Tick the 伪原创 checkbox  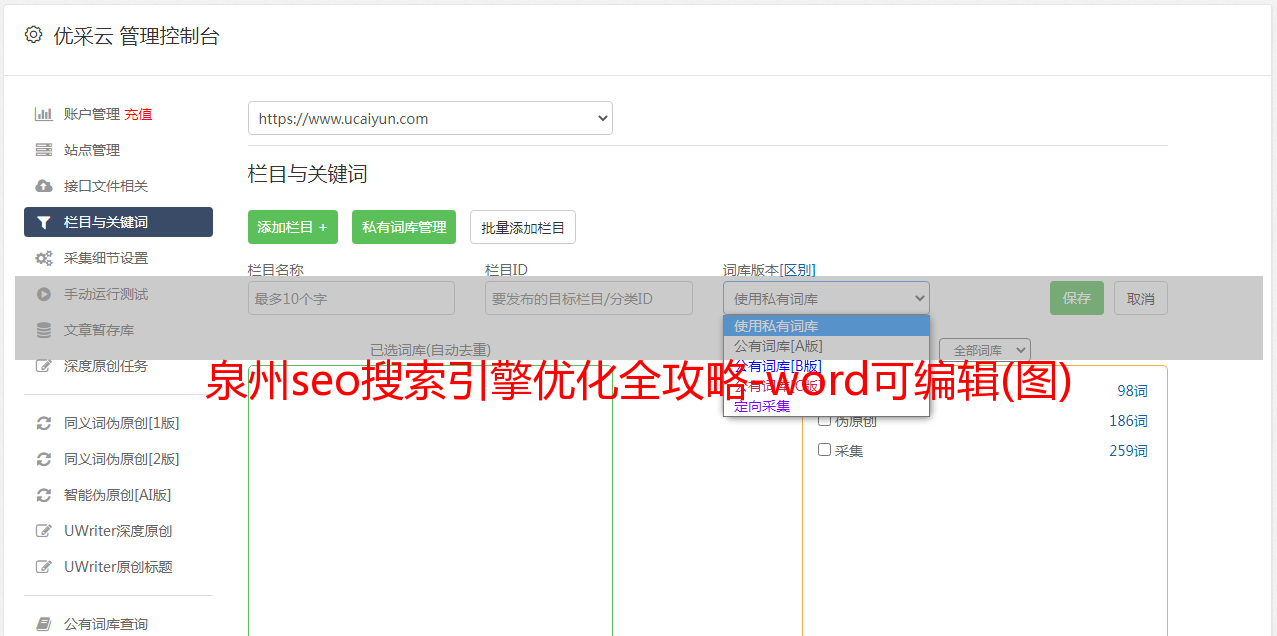[825, 420]
